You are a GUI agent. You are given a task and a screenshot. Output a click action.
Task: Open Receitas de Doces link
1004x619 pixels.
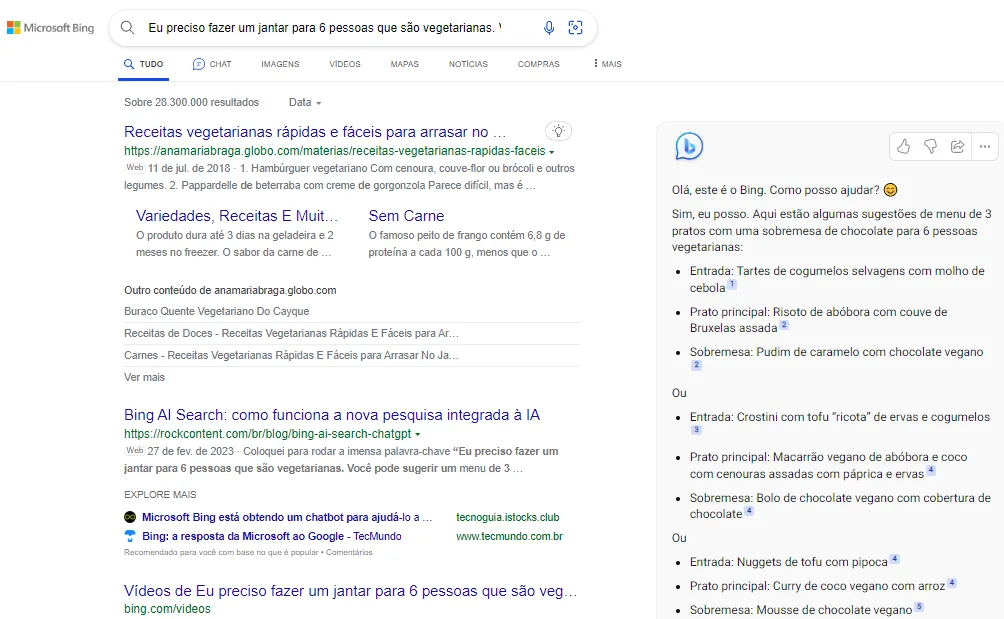point(291,333)
